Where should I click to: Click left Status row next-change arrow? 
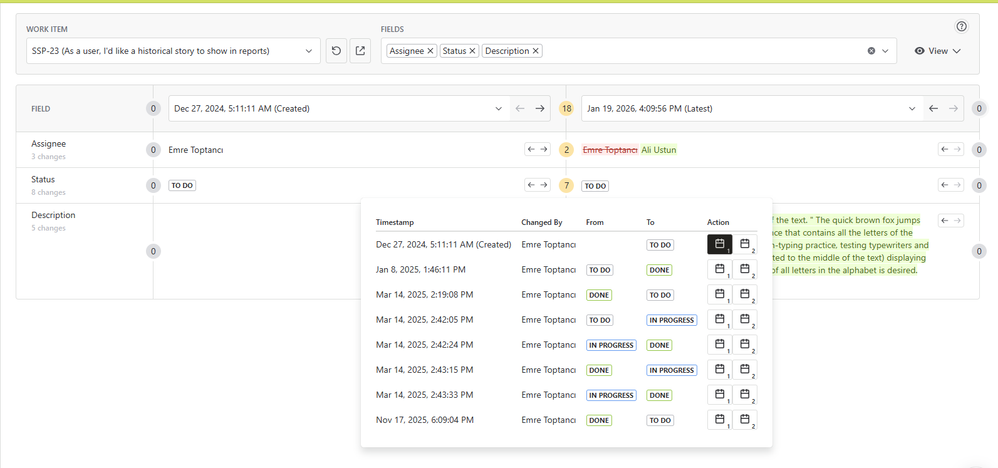tap(544, 185)
